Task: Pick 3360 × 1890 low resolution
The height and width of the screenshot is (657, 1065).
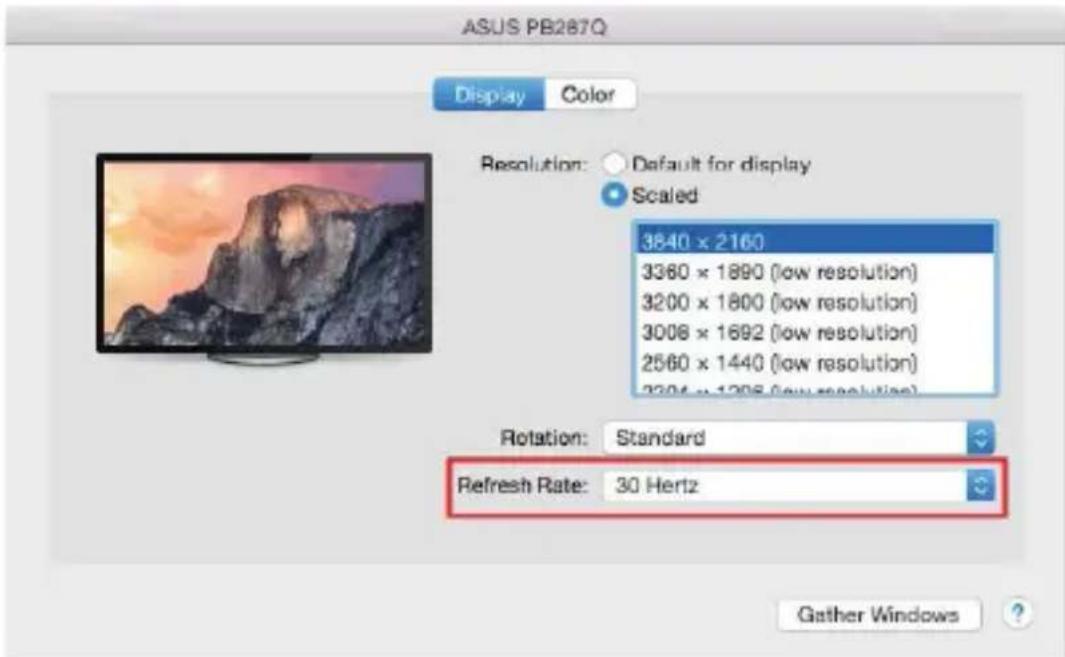Action: (815, 272)
